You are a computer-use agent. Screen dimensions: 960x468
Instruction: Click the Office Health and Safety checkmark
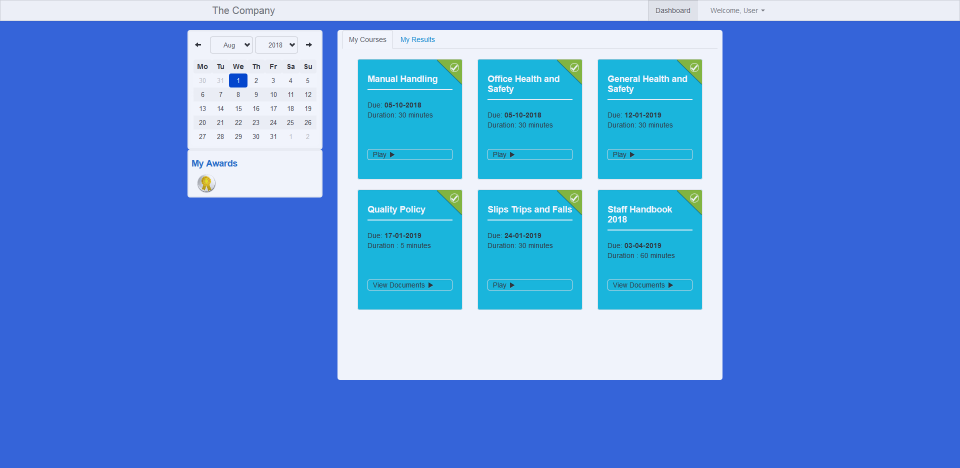coord(574,67)
